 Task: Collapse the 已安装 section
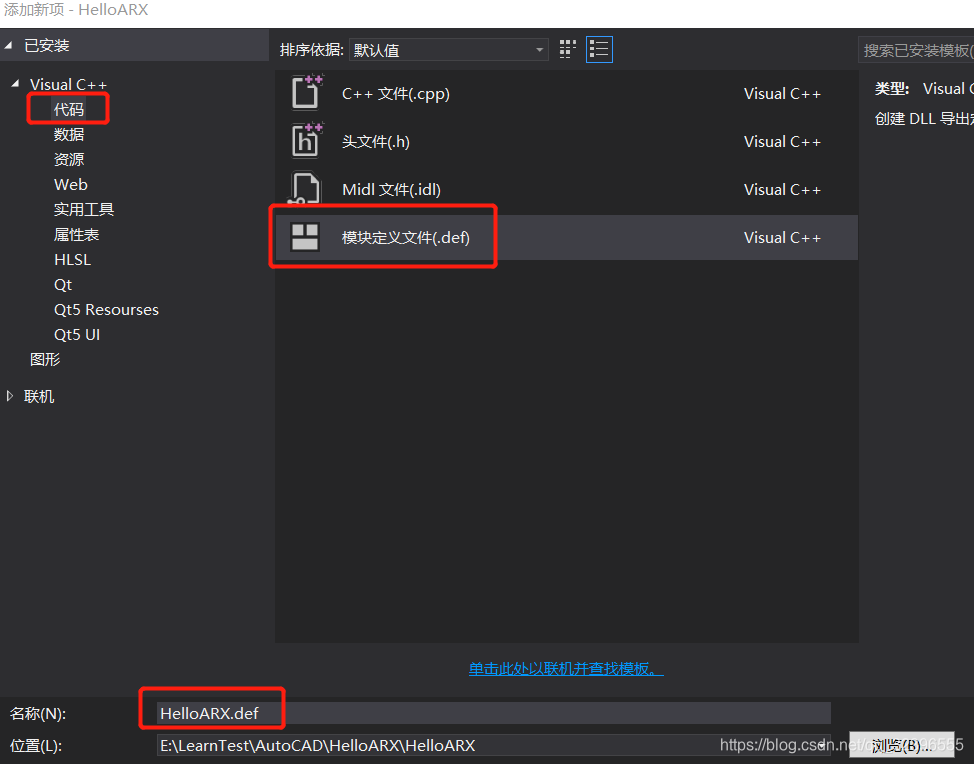tap(10, 45)
